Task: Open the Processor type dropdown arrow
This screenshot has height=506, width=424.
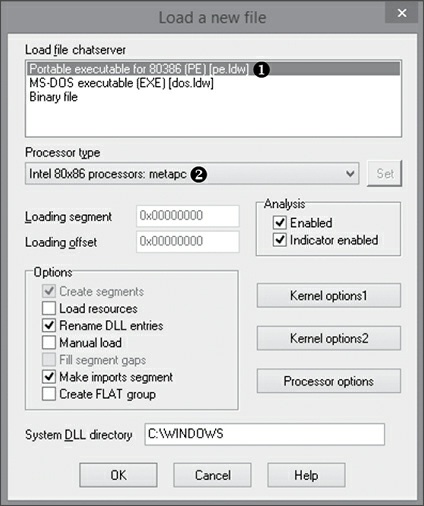Action: [350, 174]
